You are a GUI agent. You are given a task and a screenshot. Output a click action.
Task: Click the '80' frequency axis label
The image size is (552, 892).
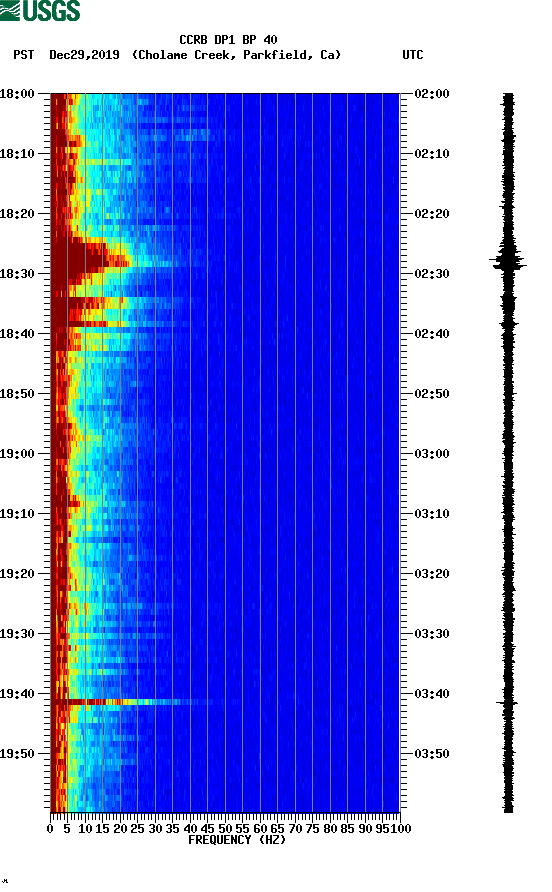pyautogui.click(x=330, y=829)
